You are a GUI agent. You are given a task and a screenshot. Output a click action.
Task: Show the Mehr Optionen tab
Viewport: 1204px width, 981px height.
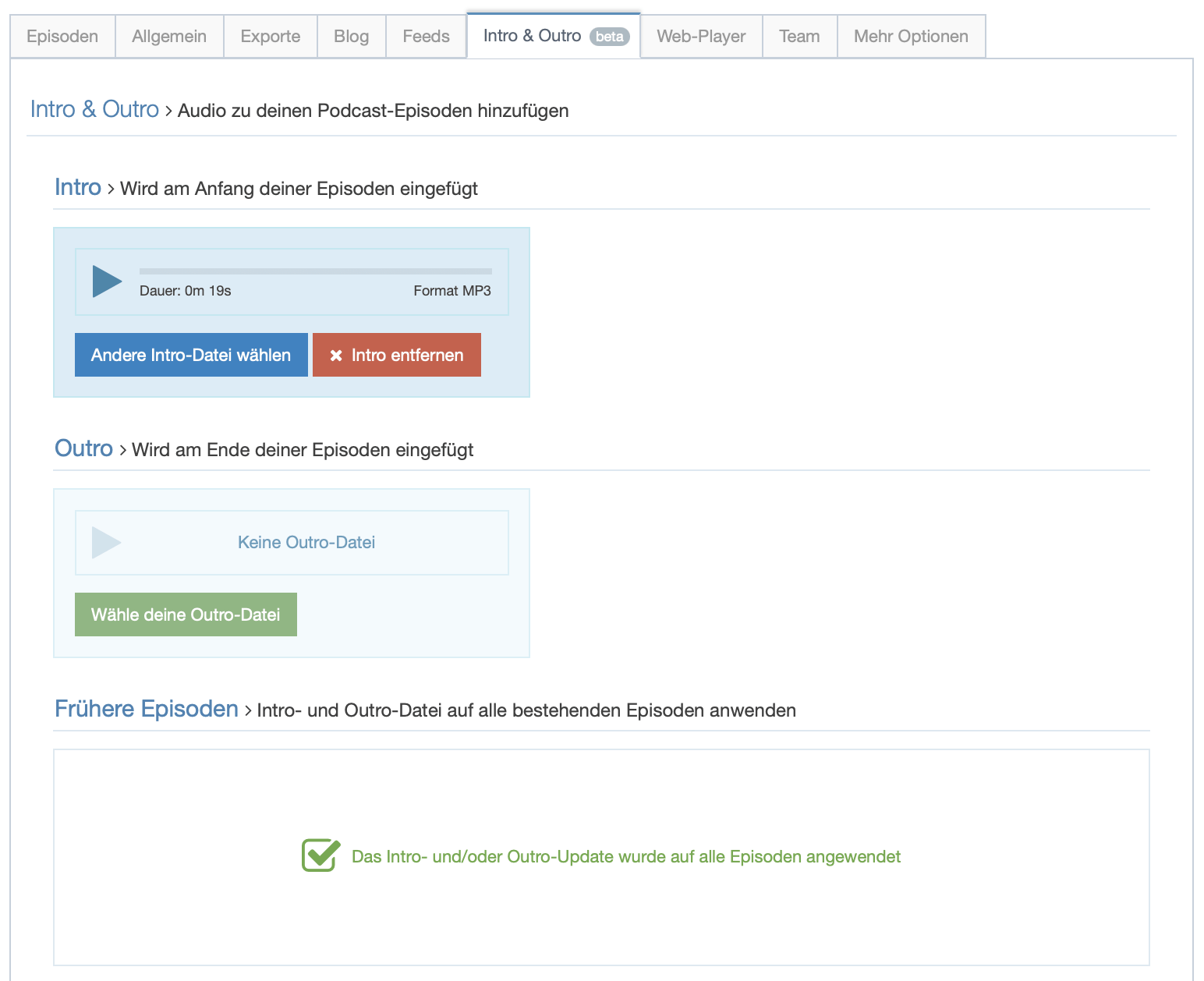(x=911, y=37)
